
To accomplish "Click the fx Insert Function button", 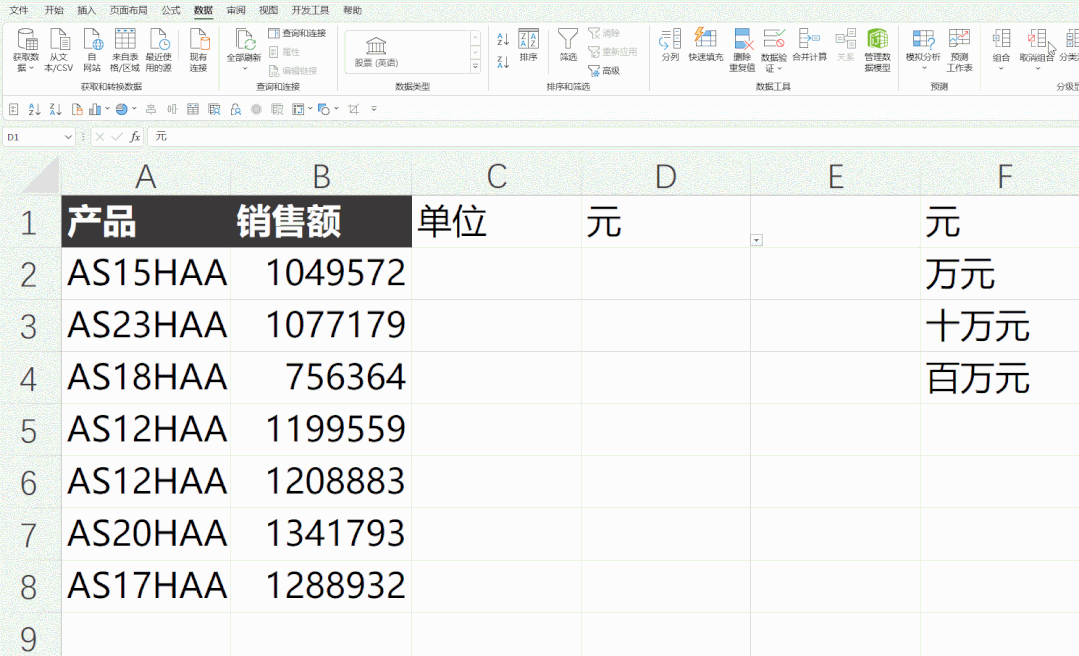I will (136, 137).
